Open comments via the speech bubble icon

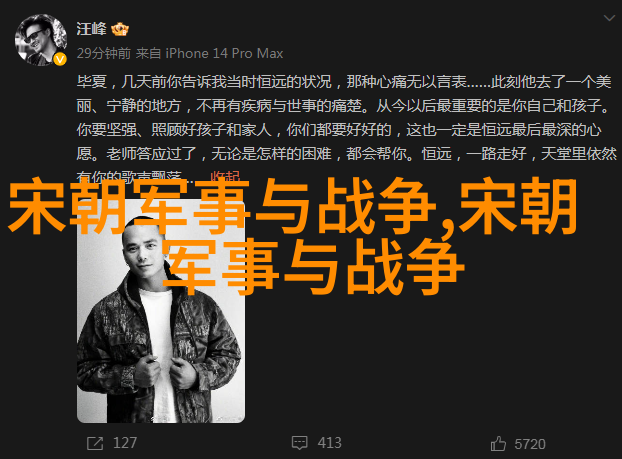tap(299, 443)
